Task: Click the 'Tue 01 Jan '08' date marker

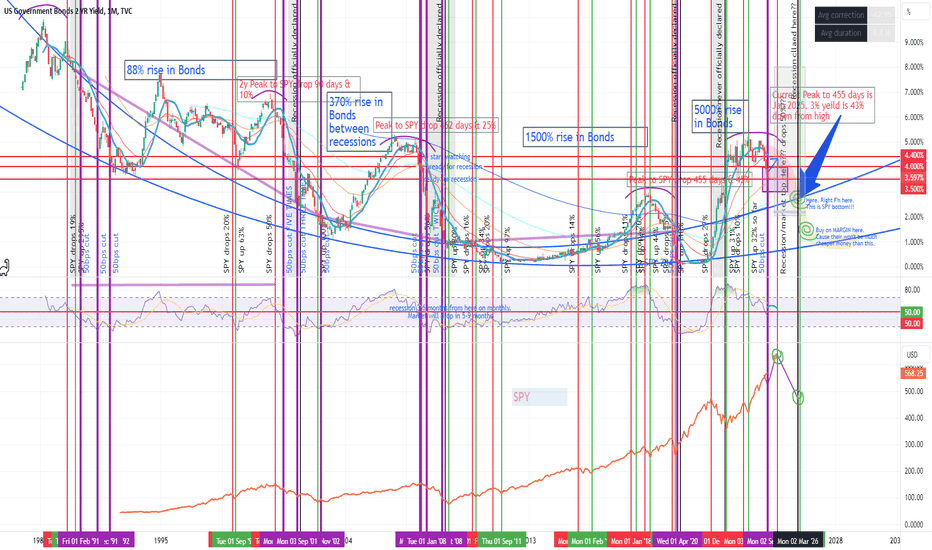Action: pos(426,541)
